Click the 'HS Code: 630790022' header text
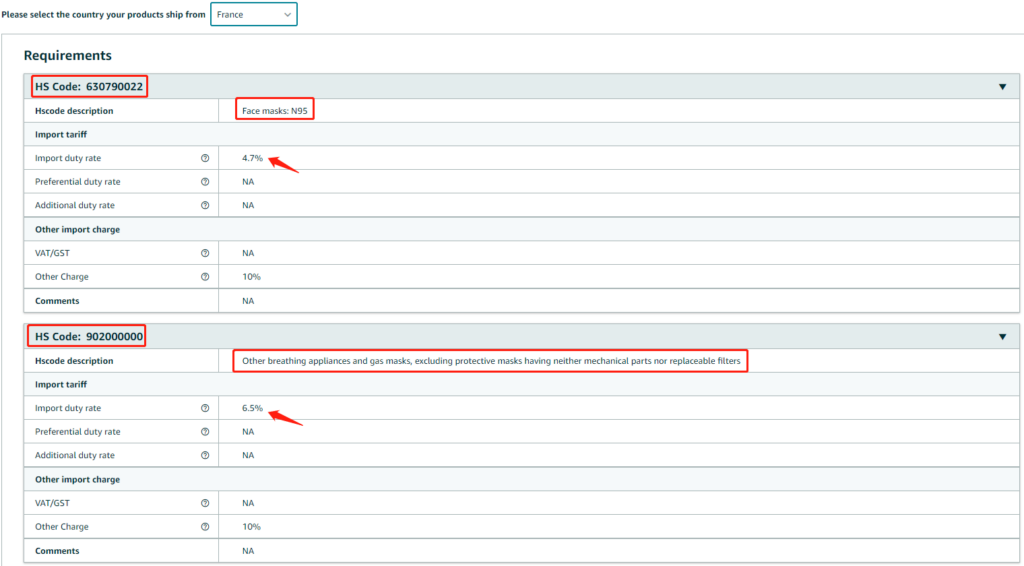 click(x=89, y=87)
